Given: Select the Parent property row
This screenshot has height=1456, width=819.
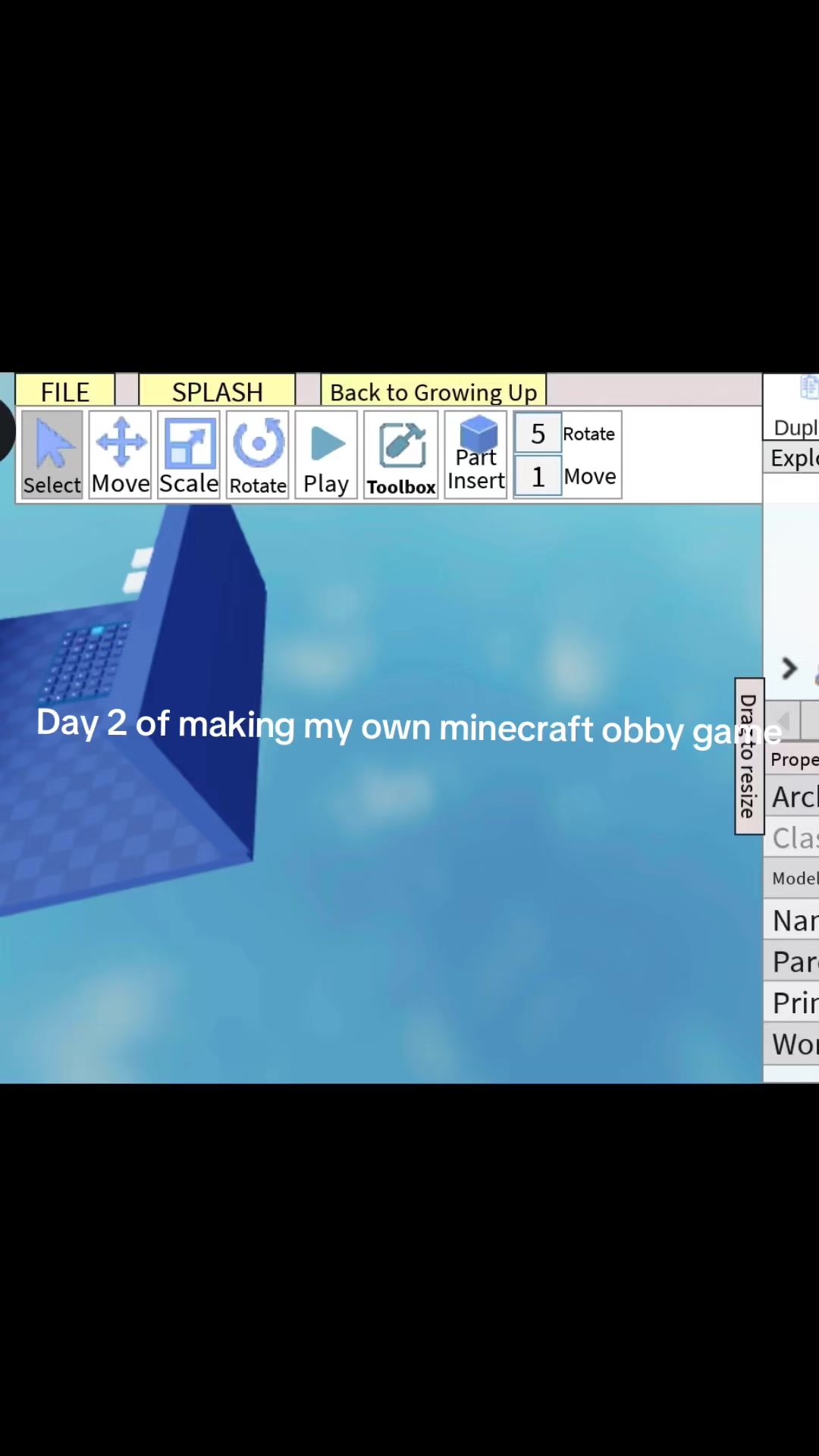Looking at the screenshot, I should pos(792,961).
